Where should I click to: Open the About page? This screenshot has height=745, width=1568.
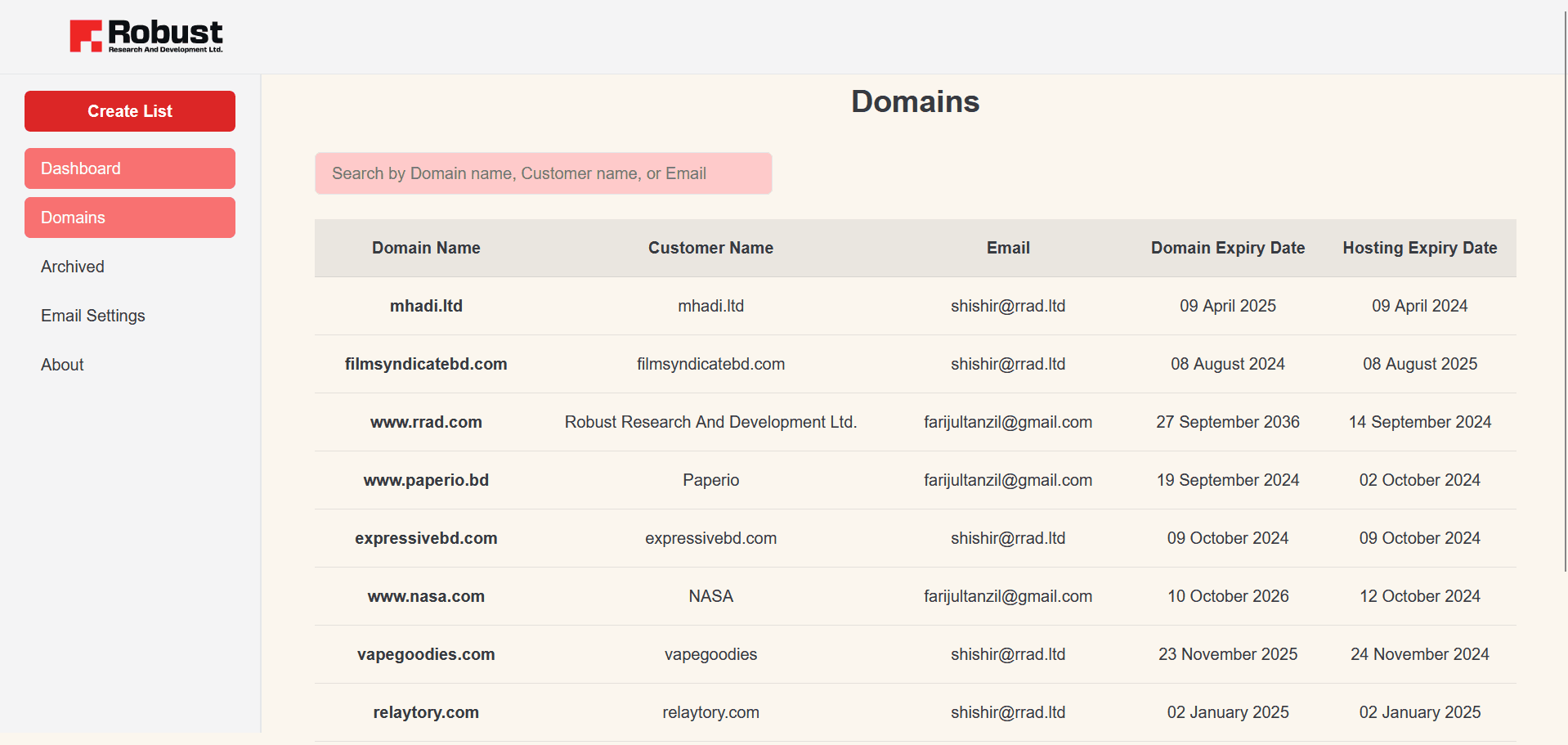pos(61,365)
